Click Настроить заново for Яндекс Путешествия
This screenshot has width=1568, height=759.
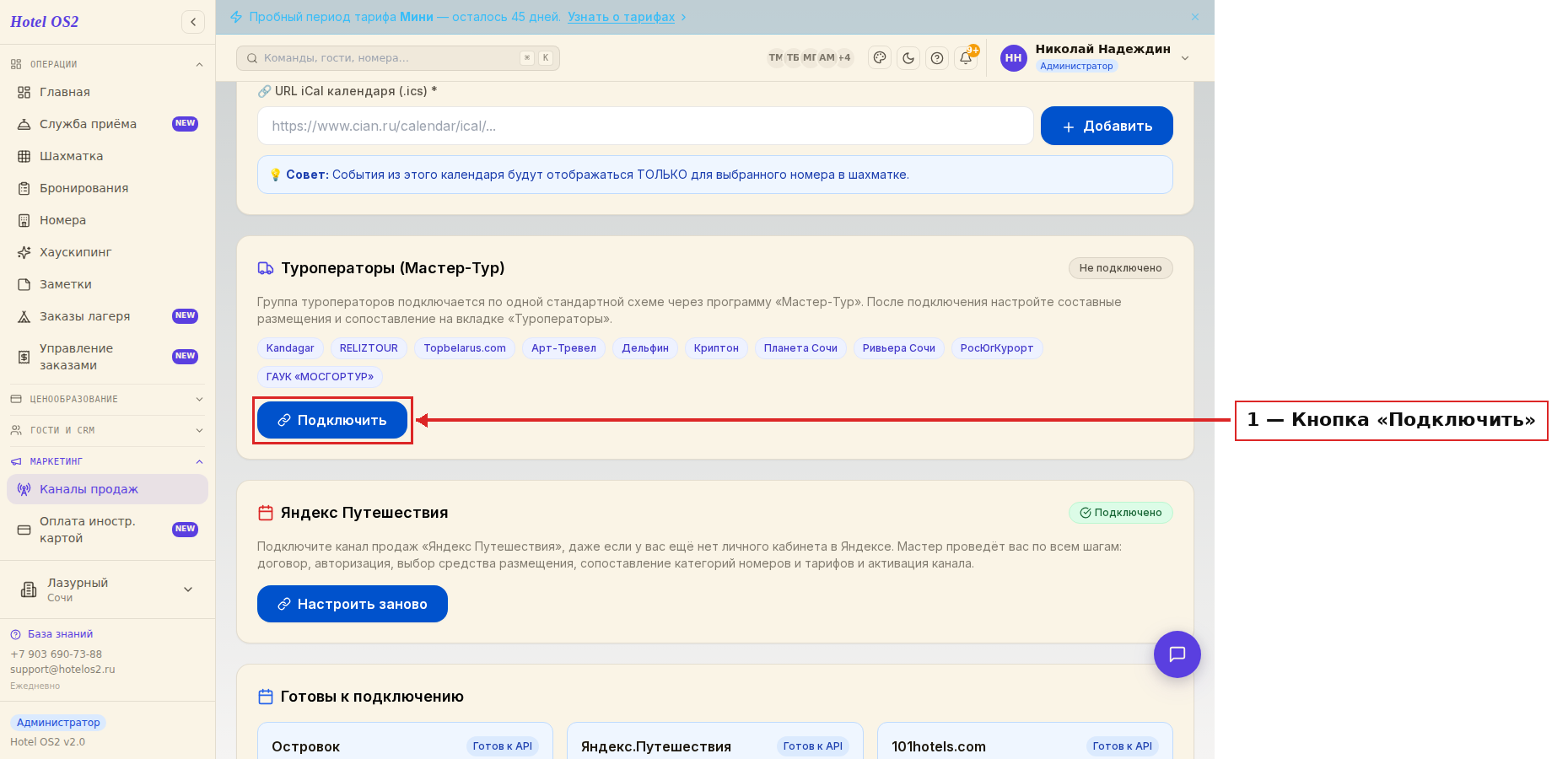click(353, 604)
